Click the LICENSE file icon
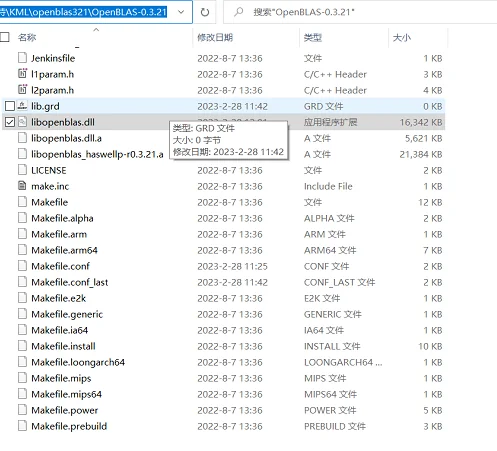The image size is (497, 451). pyautogui.click(x=22, y=170)
